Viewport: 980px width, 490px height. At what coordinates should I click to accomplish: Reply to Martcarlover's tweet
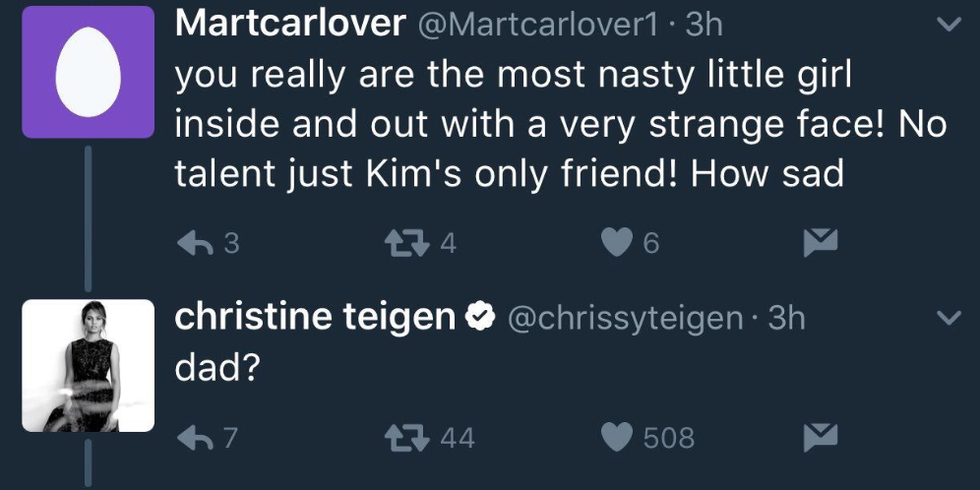[195, 244]
